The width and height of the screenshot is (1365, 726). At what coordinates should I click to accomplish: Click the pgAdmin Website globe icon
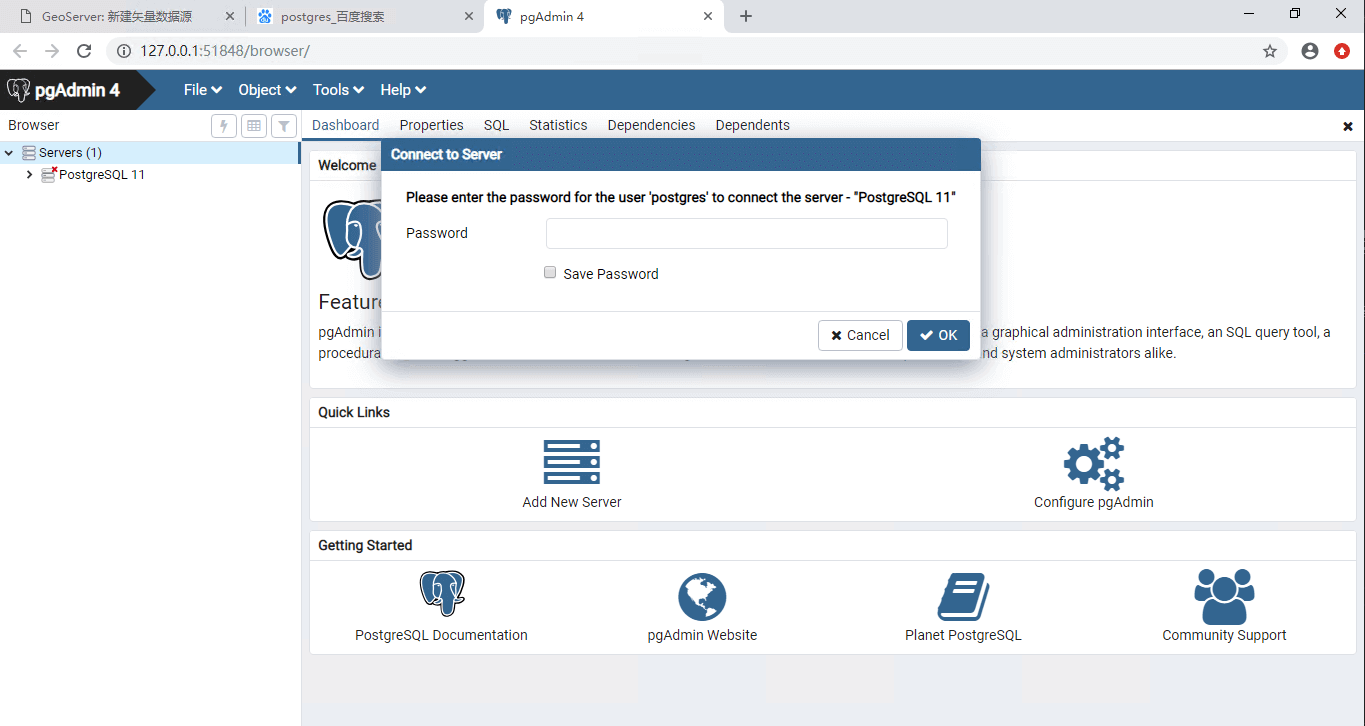coord(702,597)
